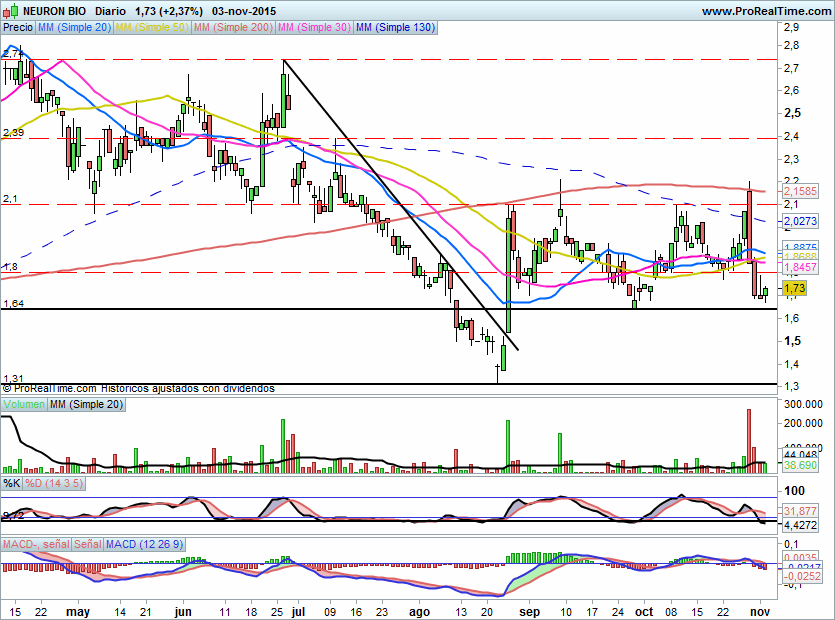This screenshot has height=620, width=835.
Task: Click the candlestick chart icon beside NEURON BIO
Action: (11, 11)
